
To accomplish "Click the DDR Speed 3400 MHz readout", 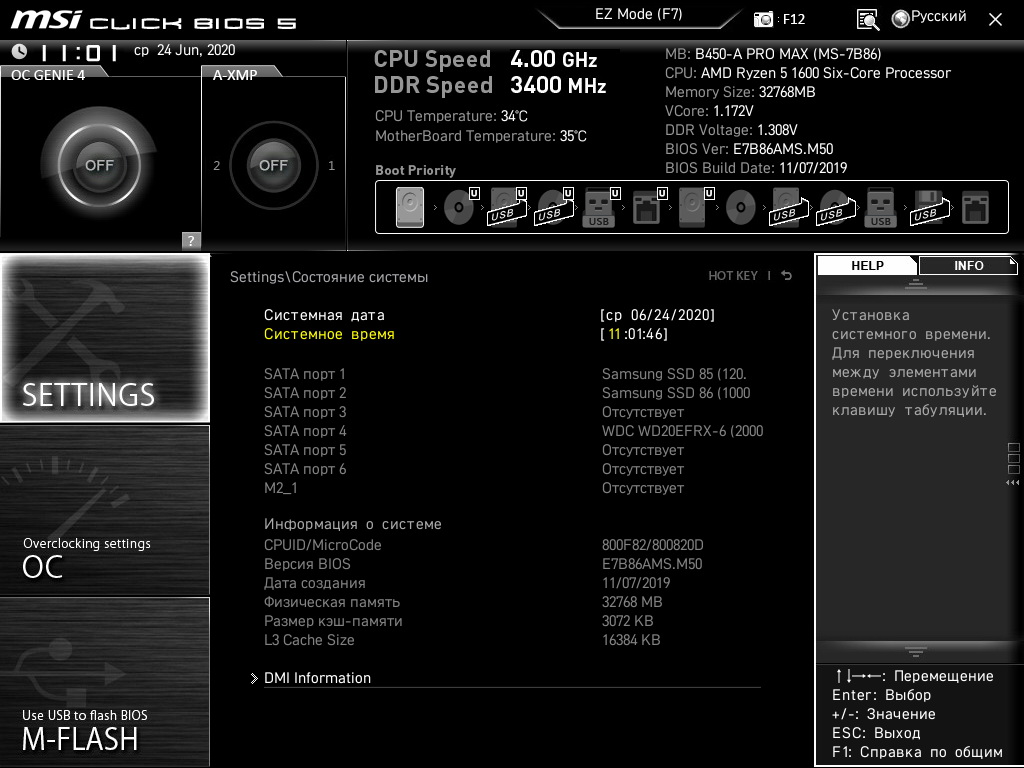I will 490,86.
